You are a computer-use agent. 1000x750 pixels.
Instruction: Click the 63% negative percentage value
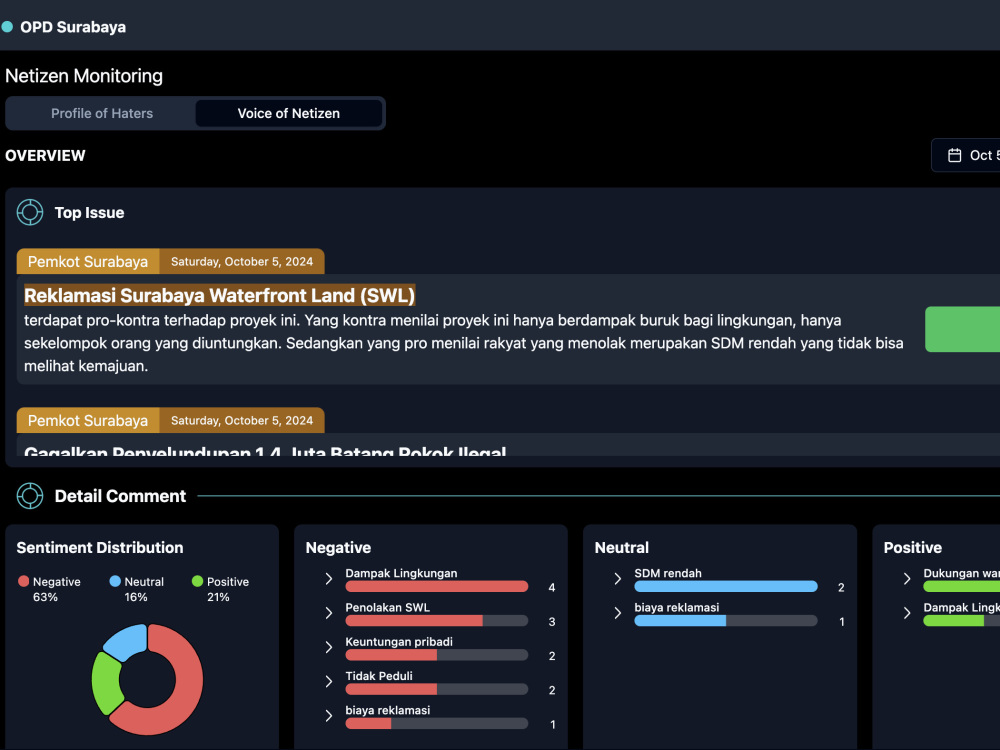click(45, 597)
